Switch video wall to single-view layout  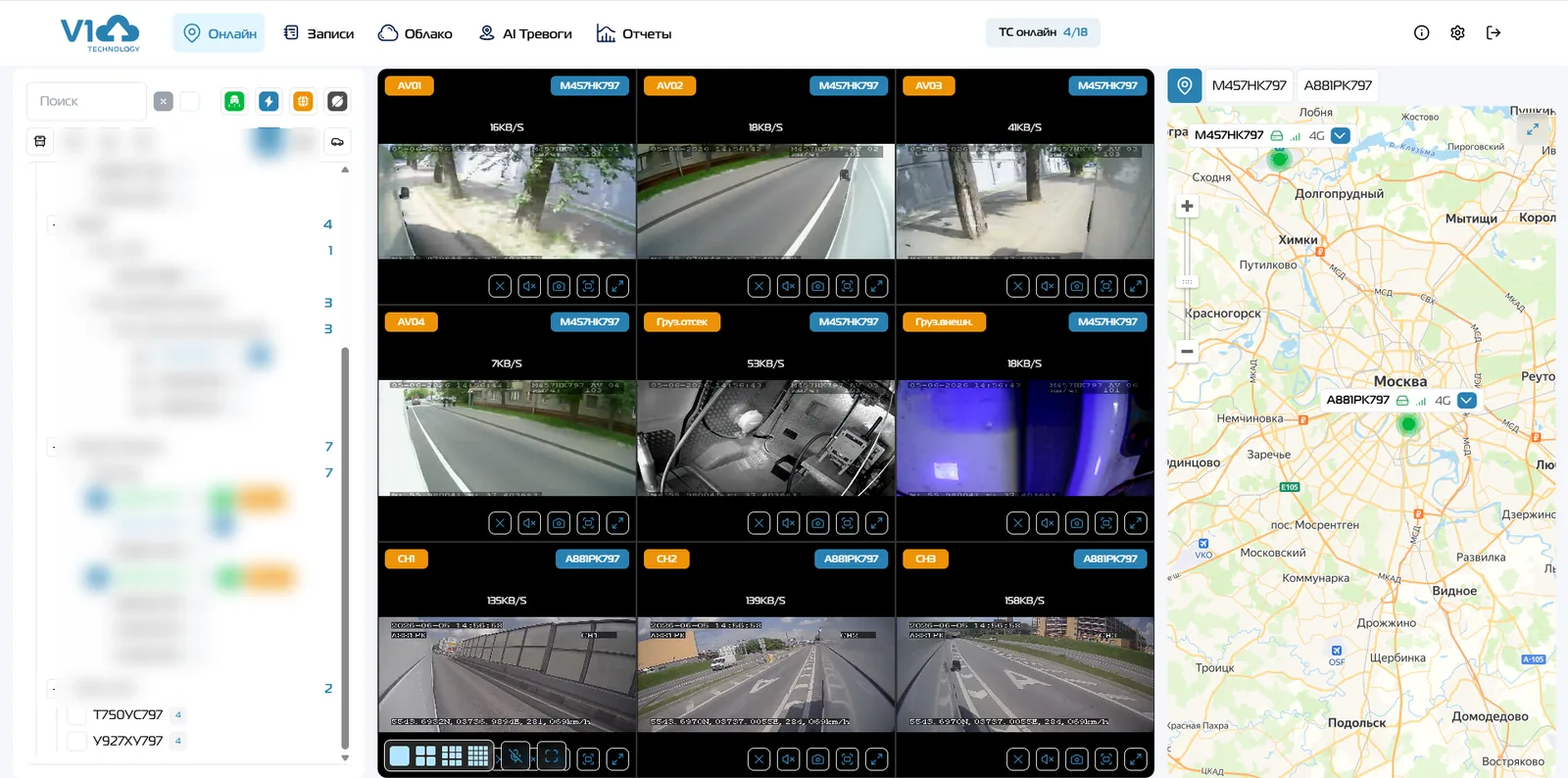coord(400,755)
